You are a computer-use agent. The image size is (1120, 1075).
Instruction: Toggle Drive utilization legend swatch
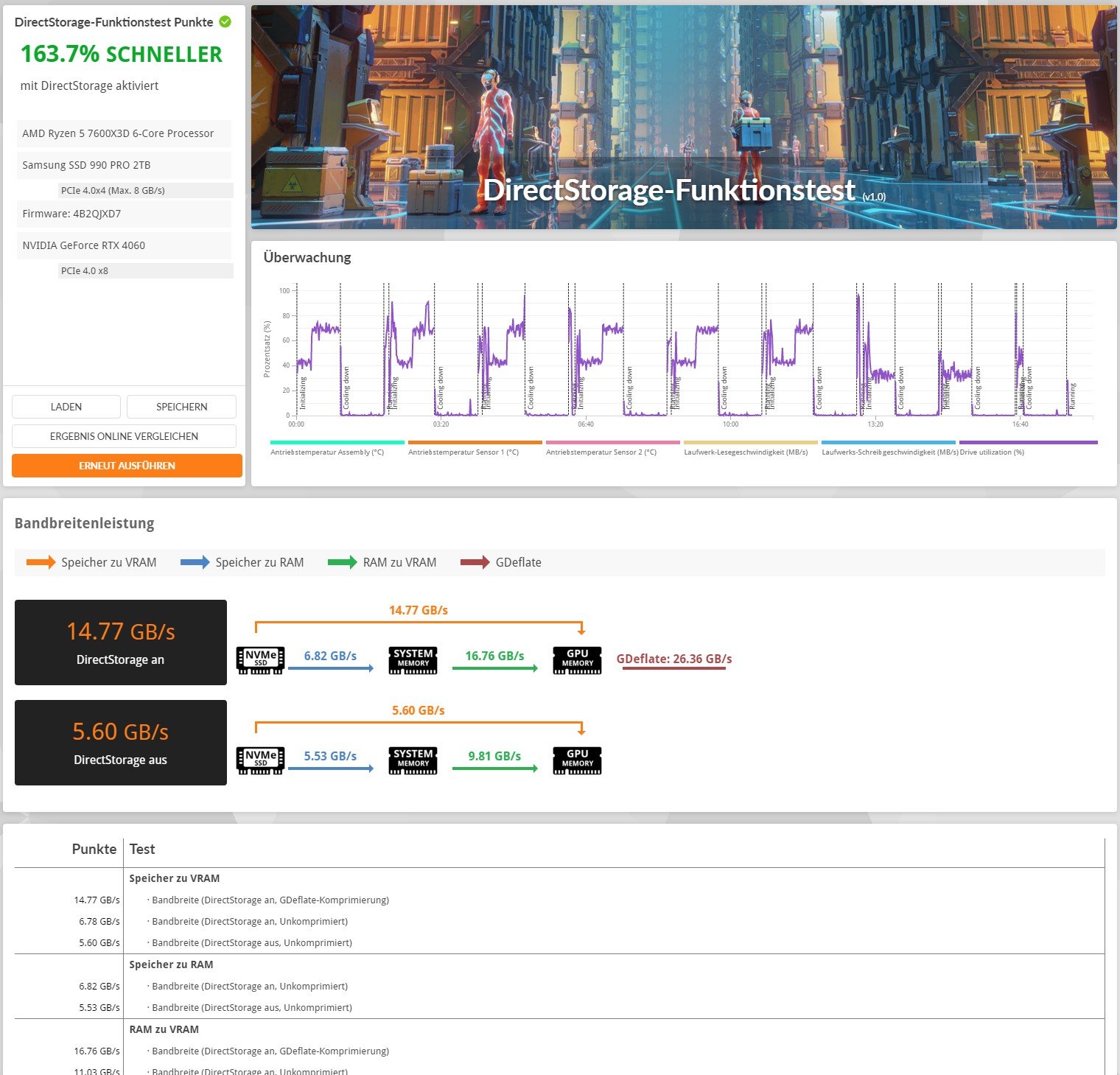coord(1029,443)
